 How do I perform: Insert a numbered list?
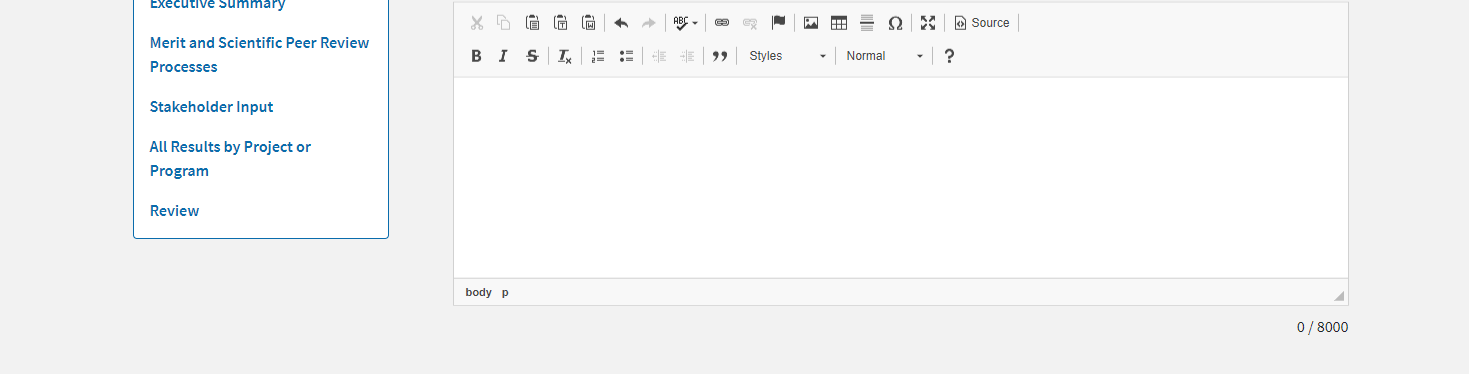point(598,56)
